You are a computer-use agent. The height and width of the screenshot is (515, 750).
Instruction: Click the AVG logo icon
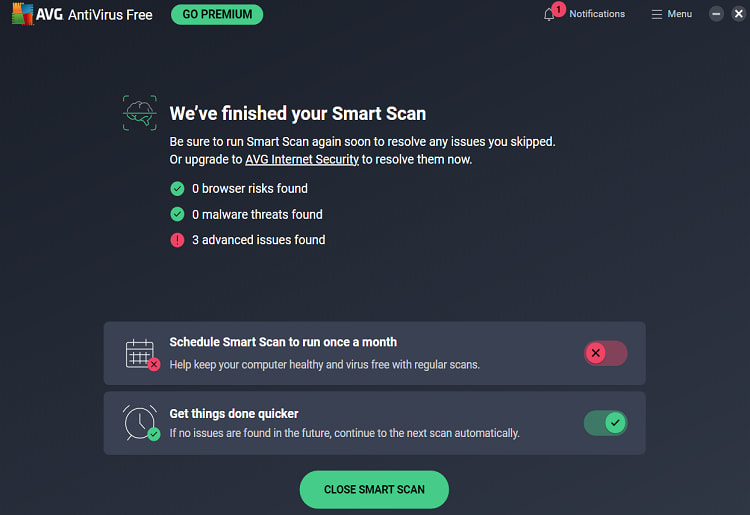tap(22, 14)
